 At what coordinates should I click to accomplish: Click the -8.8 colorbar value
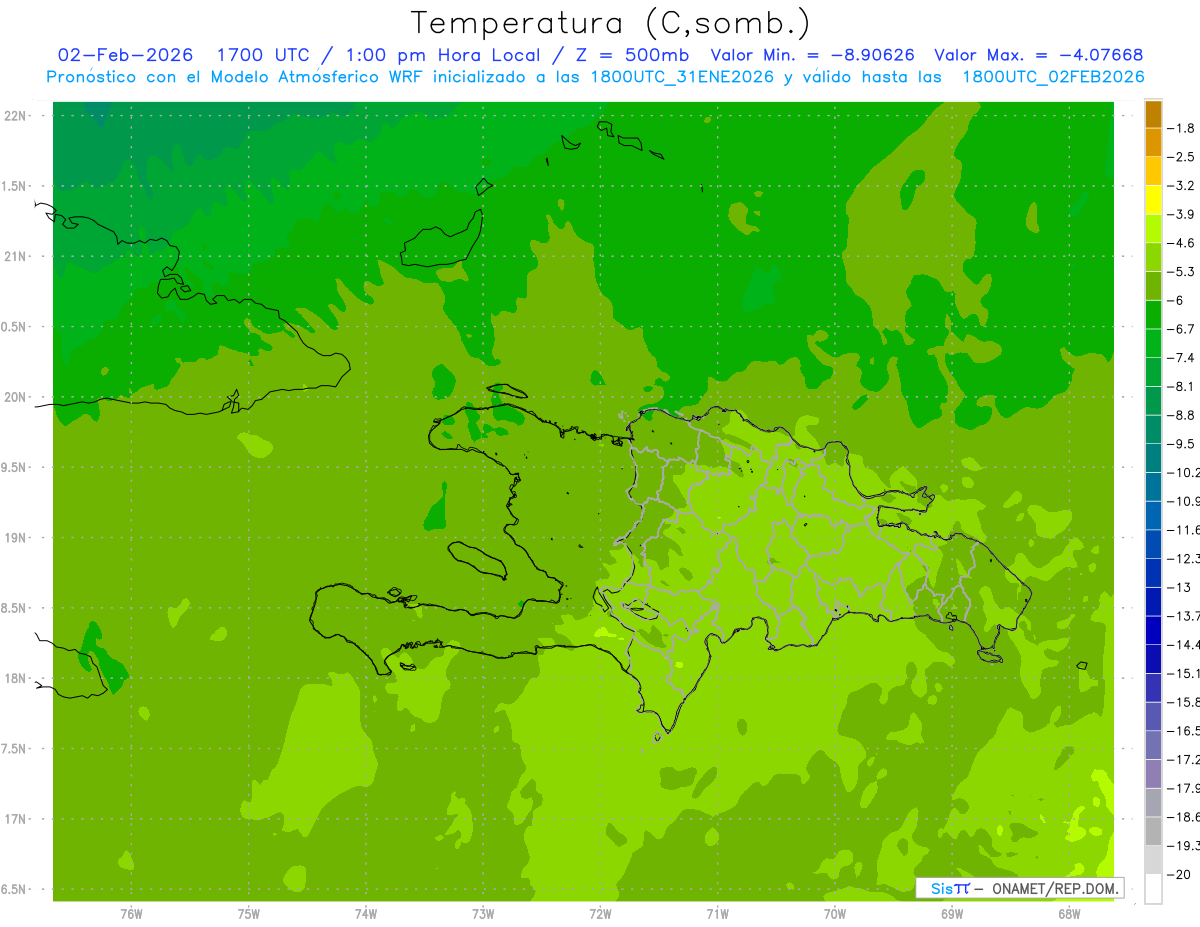pos(1181,415)
